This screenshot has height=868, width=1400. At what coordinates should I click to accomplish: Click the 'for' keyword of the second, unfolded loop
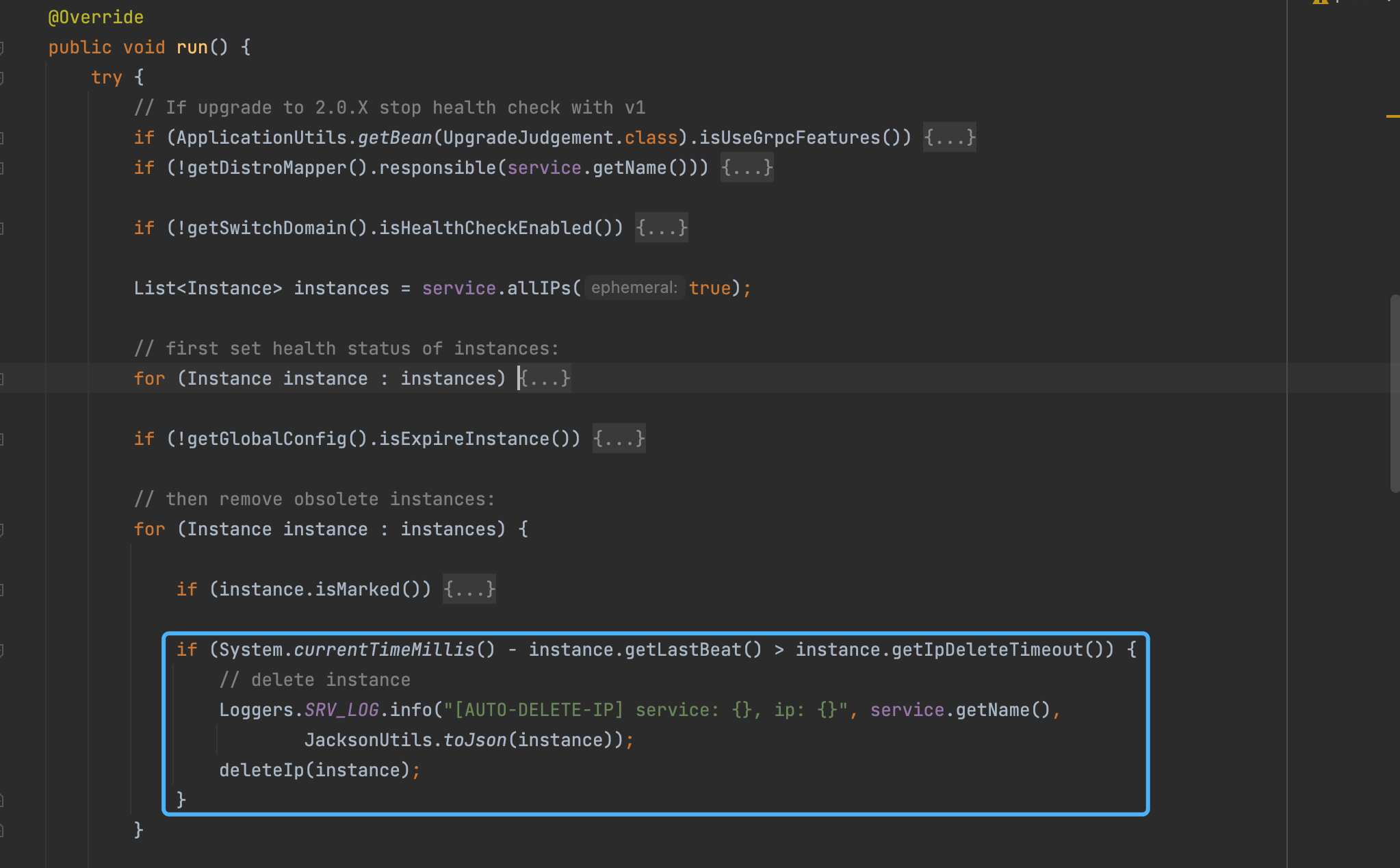click(149, 529)
